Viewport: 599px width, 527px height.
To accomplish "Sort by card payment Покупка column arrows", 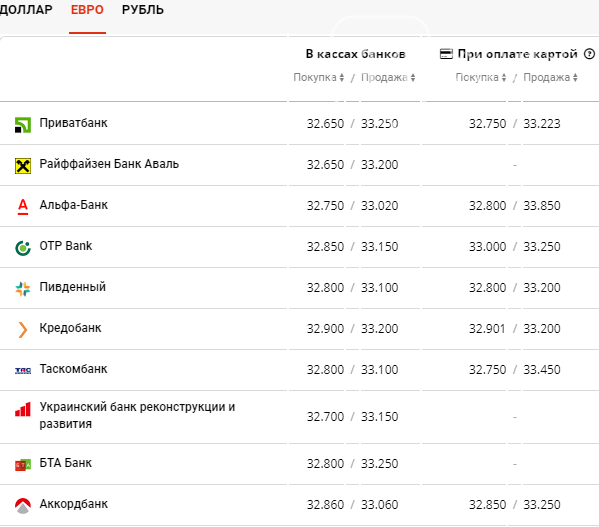I will pos(503,78).
